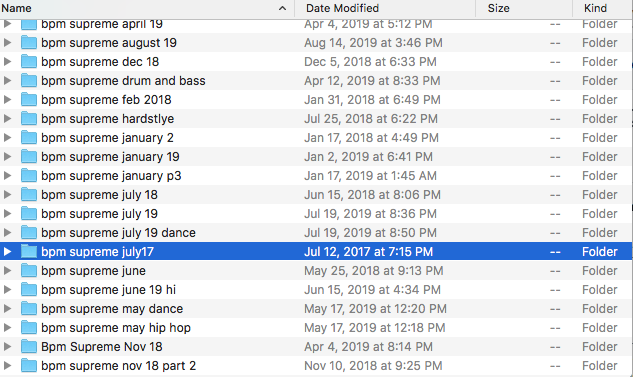Image resolution: width=633 pixels, height=377 pixels.
Task: Select the bpm supreme july 19 name
Action: coord(99,214)
